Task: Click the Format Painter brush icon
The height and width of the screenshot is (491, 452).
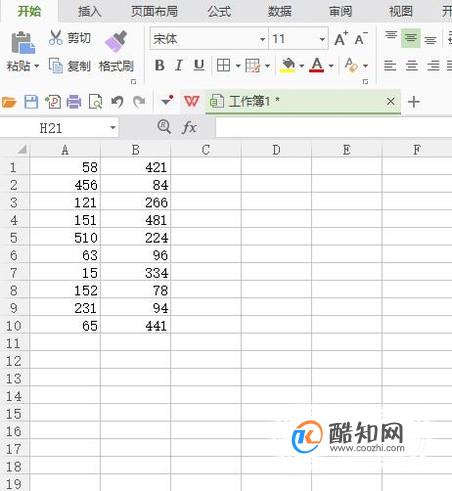Action: tap(116, 41)
